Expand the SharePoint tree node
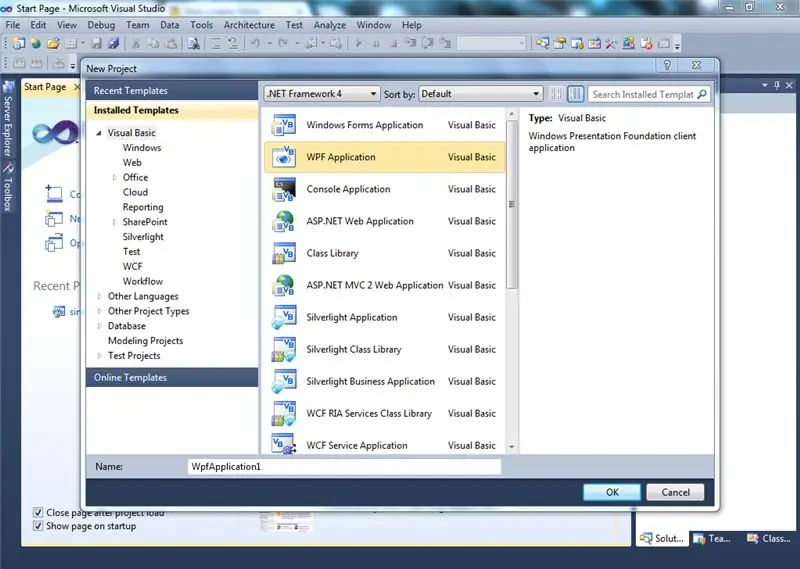 [114, 222]
